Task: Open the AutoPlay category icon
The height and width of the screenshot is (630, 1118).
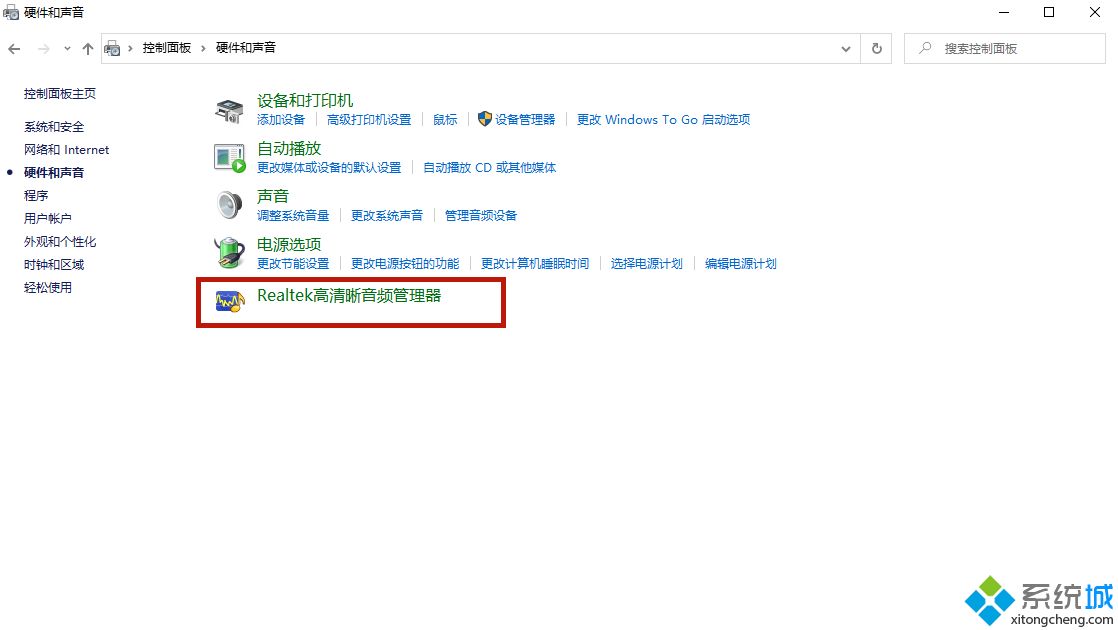Action: pos(229,157)
